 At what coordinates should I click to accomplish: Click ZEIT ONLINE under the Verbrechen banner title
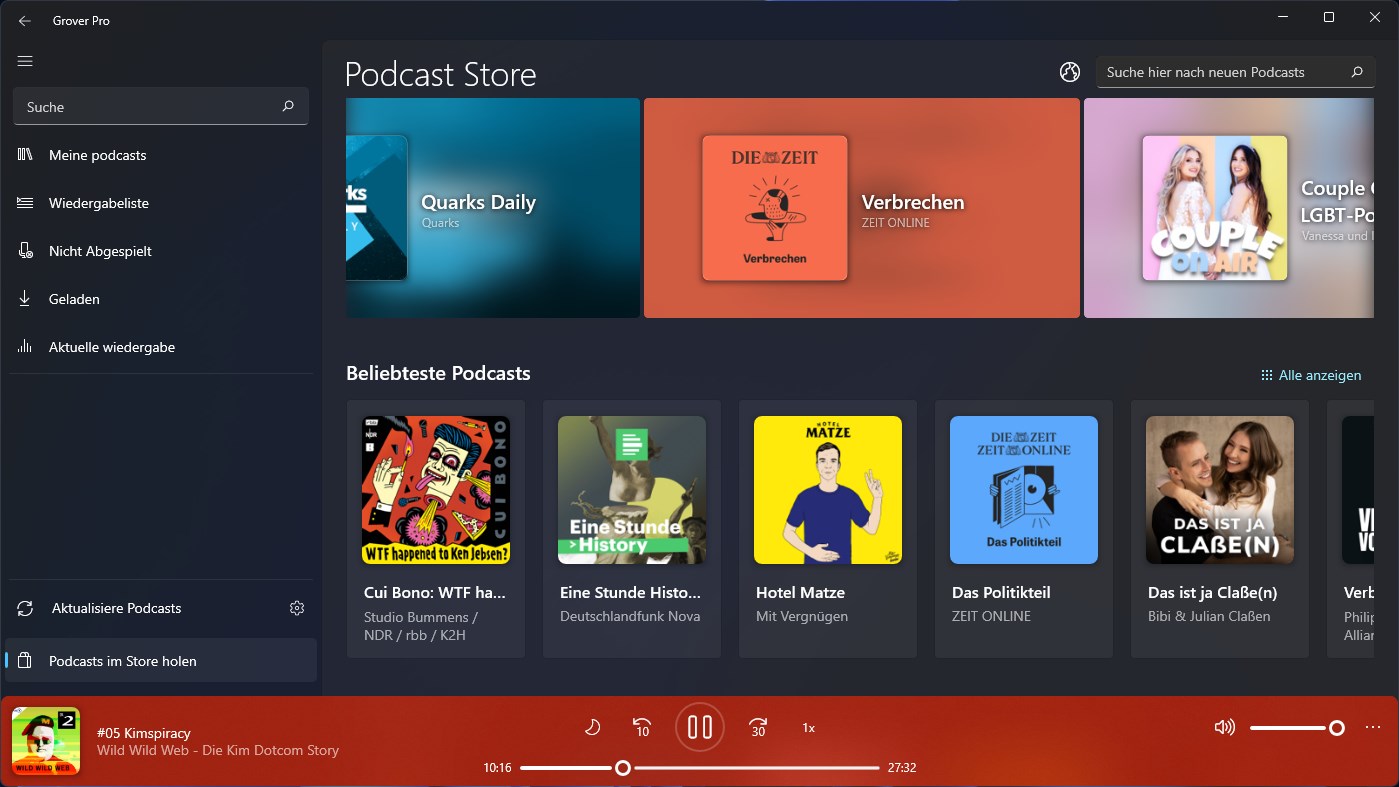tap(896, 223)
